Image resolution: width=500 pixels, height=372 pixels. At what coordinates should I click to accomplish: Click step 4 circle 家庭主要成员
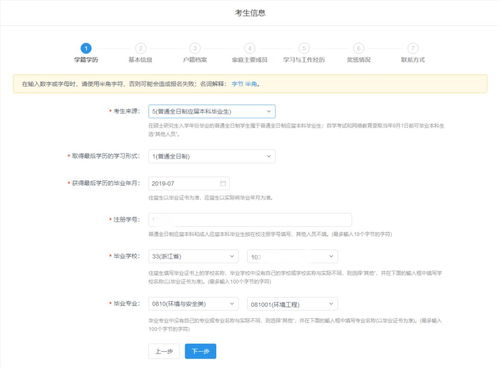pyautogui.click(x=250, y=48)
